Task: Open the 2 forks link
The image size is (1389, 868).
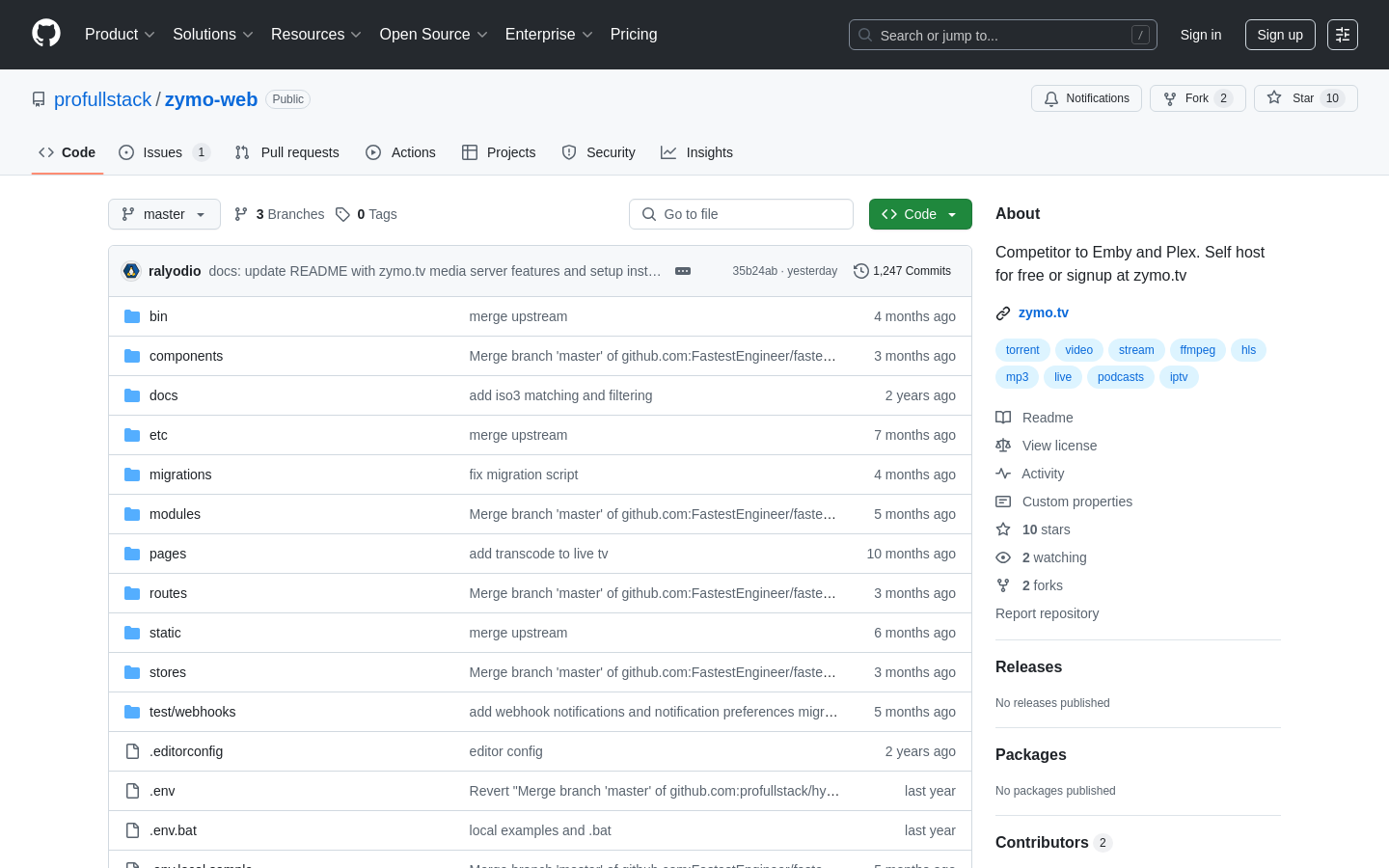Action: [1042, 585]
